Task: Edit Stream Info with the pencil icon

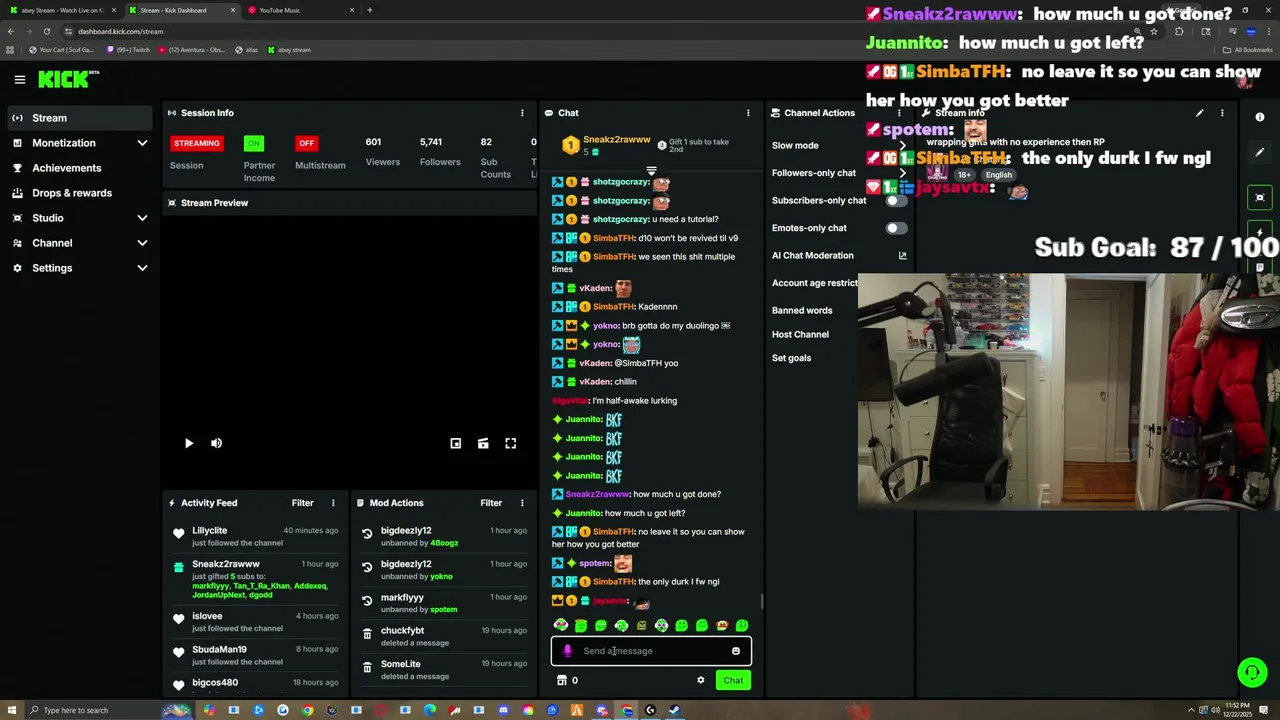Action: coord(1199,113)
